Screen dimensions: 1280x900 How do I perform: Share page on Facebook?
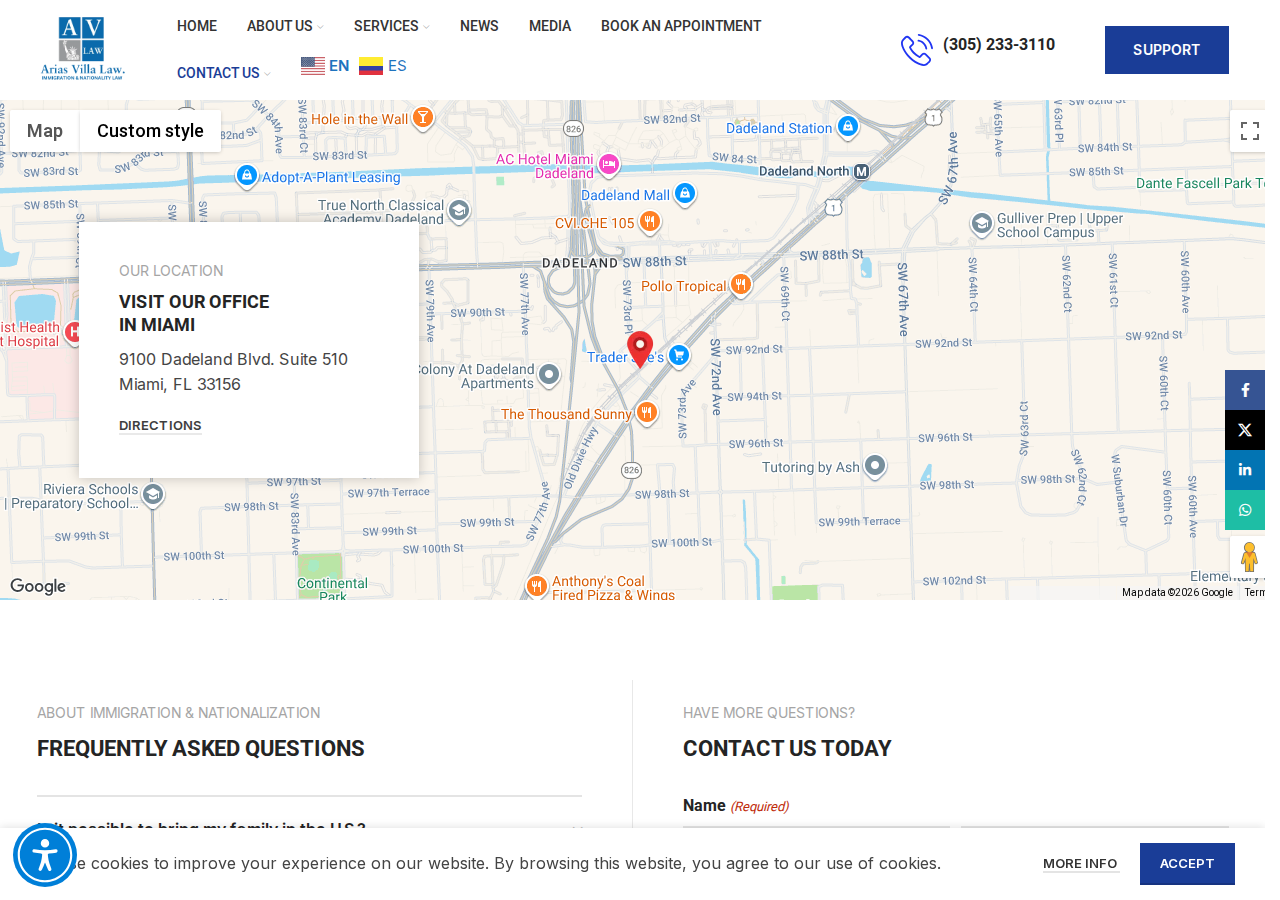(x=1245, y=390)
